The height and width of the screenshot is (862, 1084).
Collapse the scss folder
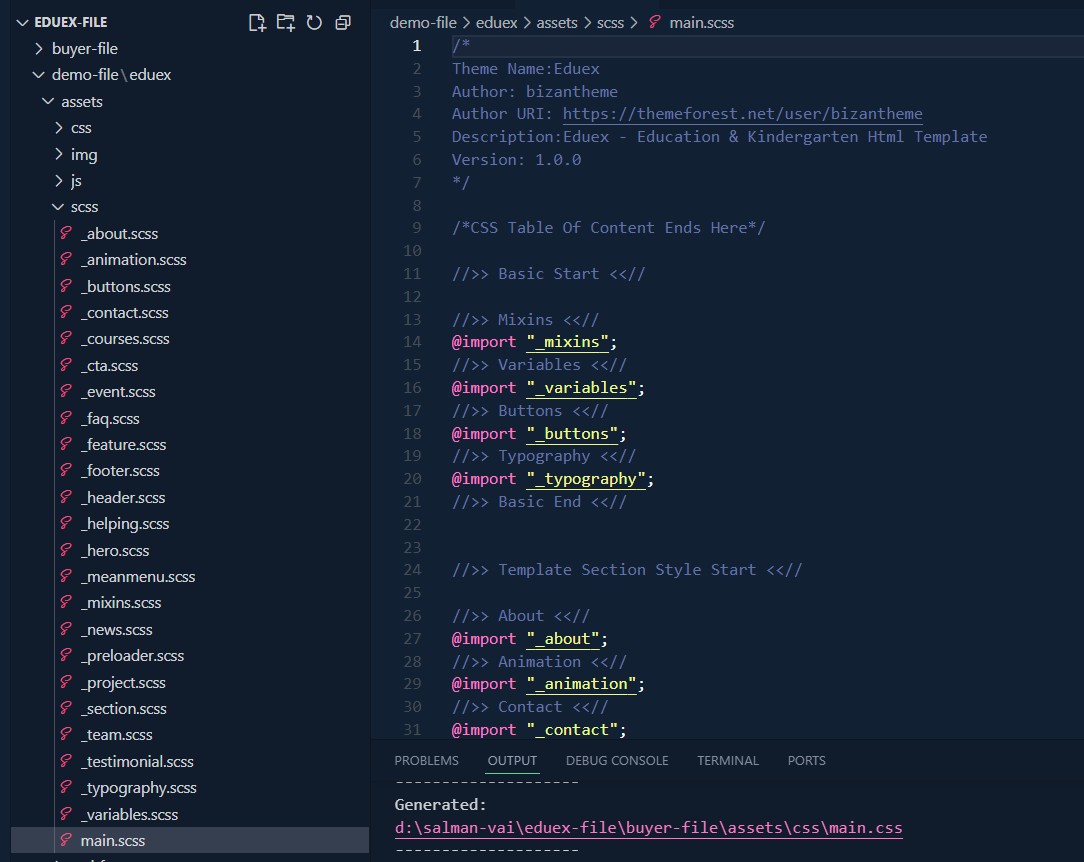tap(84, 207)
